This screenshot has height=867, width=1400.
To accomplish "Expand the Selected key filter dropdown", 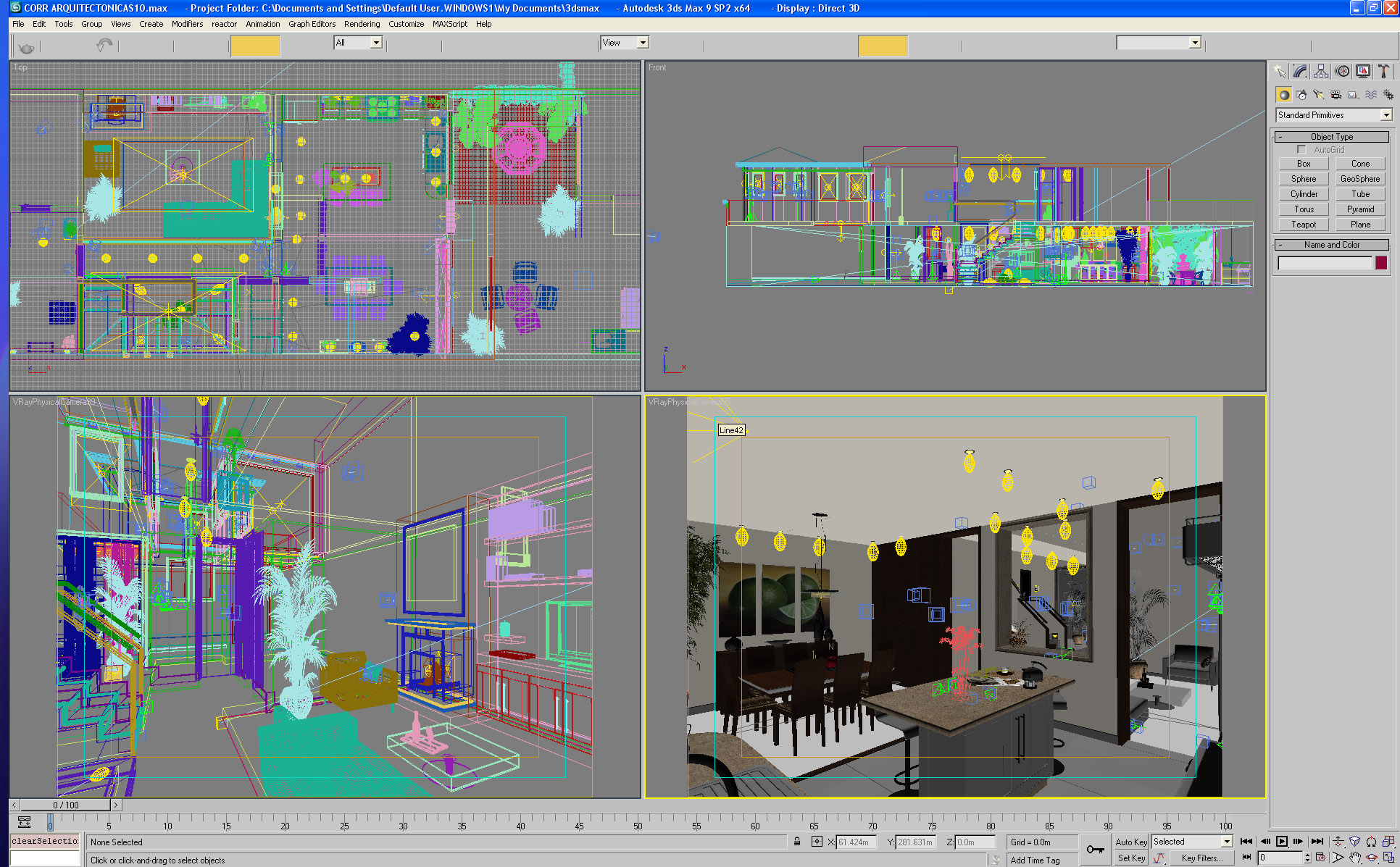I will 1227,842.
